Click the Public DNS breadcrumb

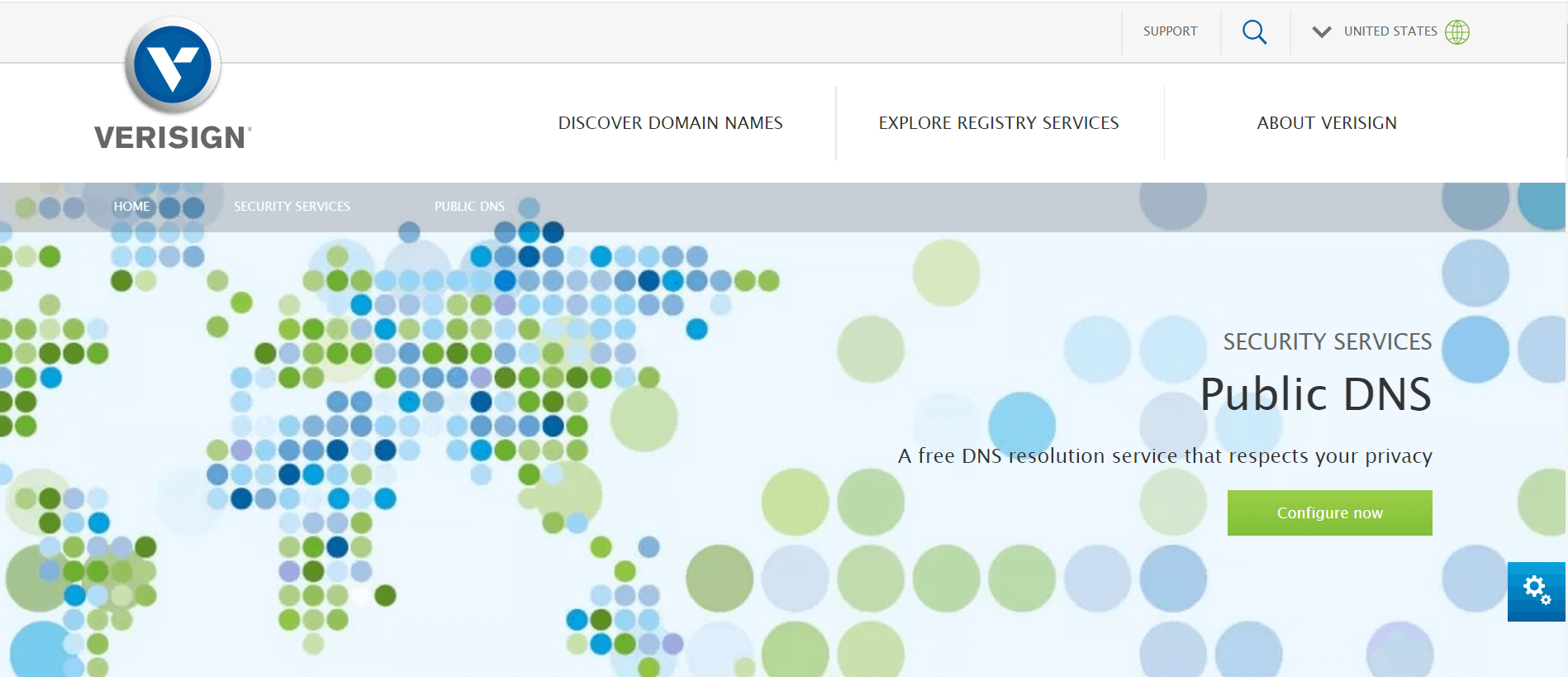[x=469, y=207]
